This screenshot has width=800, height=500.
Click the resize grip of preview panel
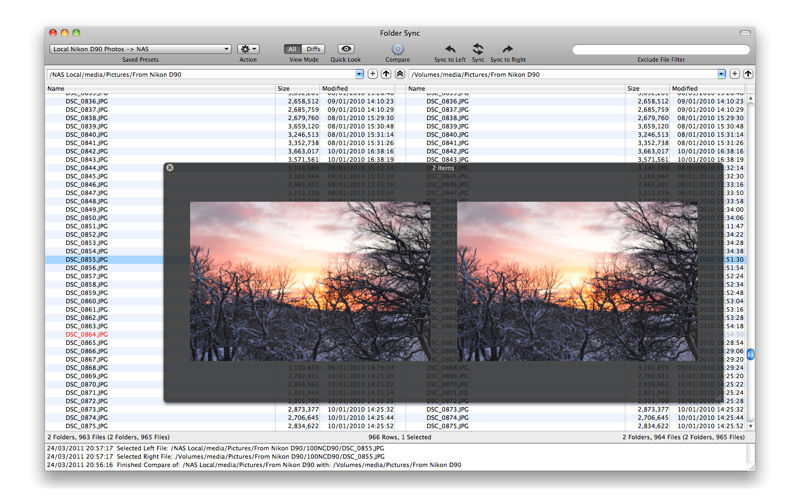pos(719,397)
